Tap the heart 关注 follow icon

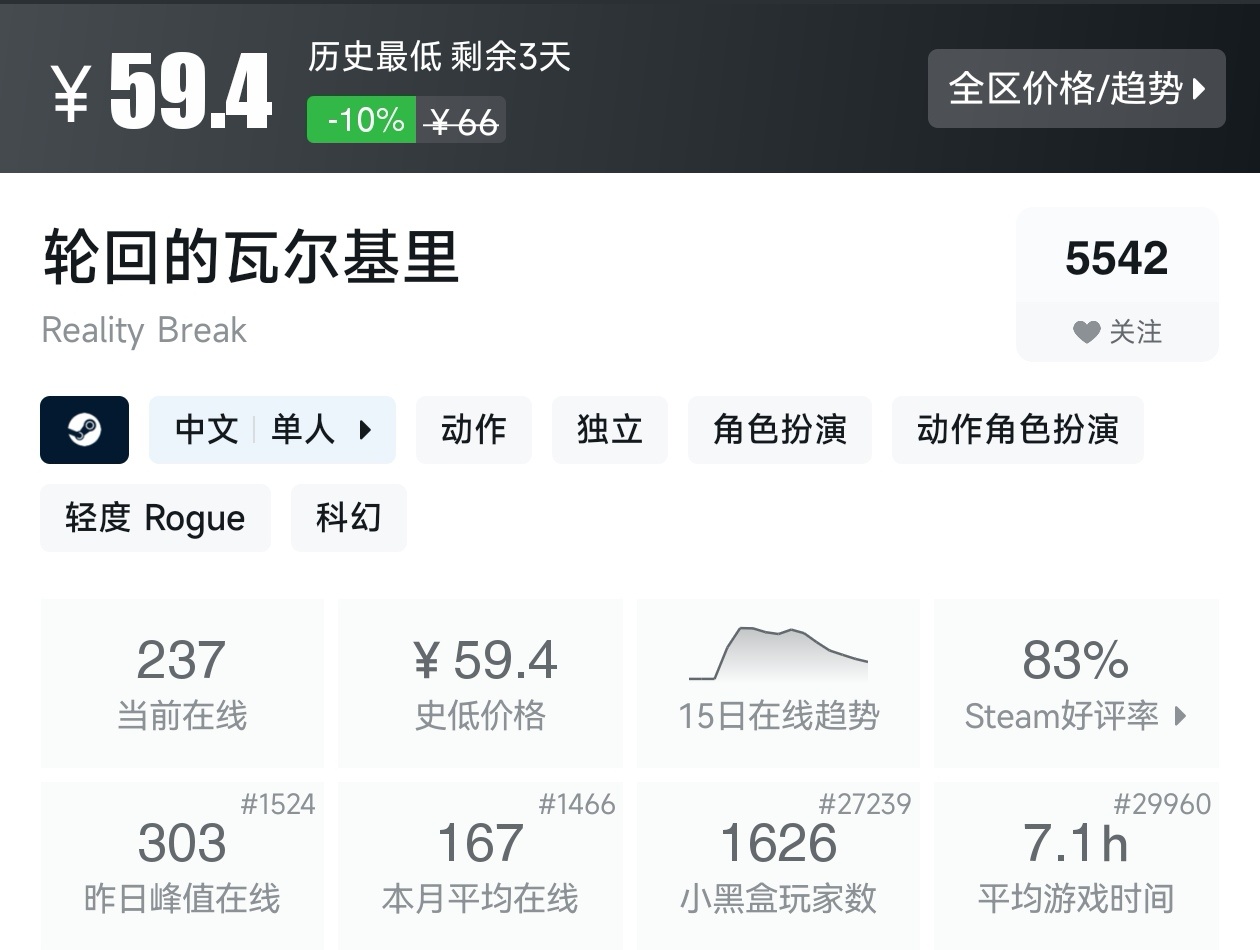coord(1087,332)
